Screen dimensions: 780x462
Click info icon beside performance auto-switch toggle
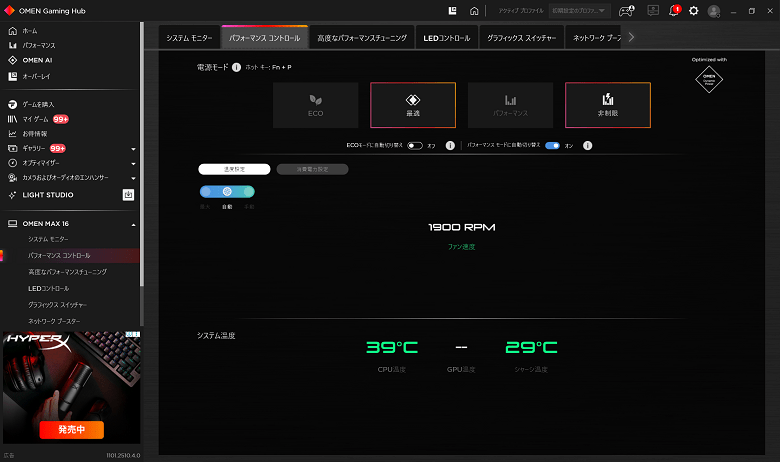(x=587, y=146)
